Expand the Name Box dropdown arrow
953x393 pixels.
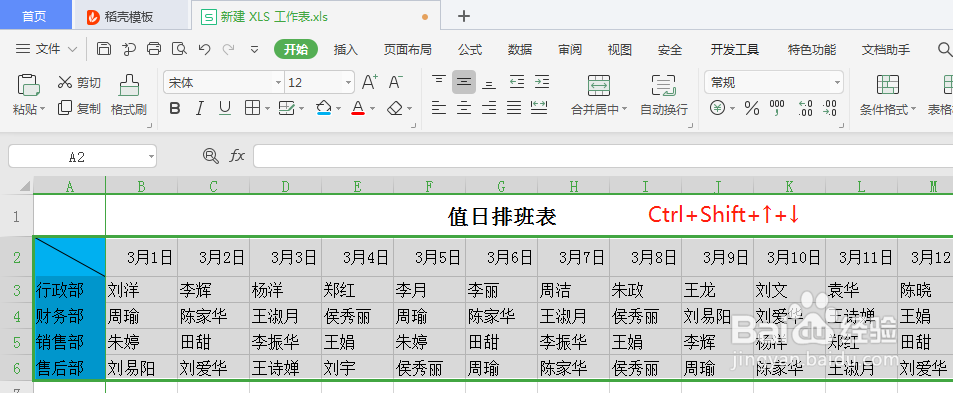click(151, 157)
